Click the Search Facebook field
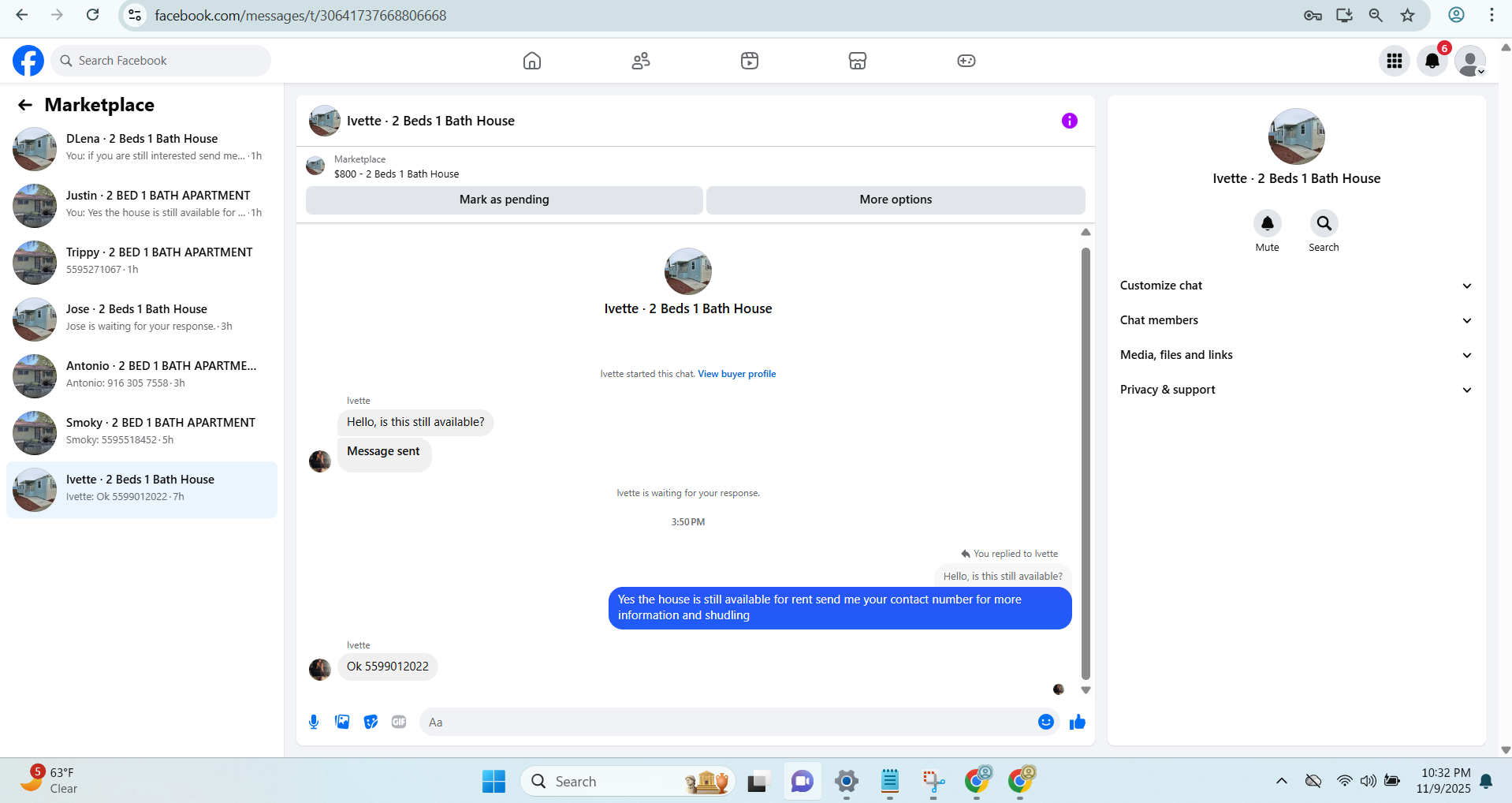Screen dimensions: 1512x803 [161, 61]
